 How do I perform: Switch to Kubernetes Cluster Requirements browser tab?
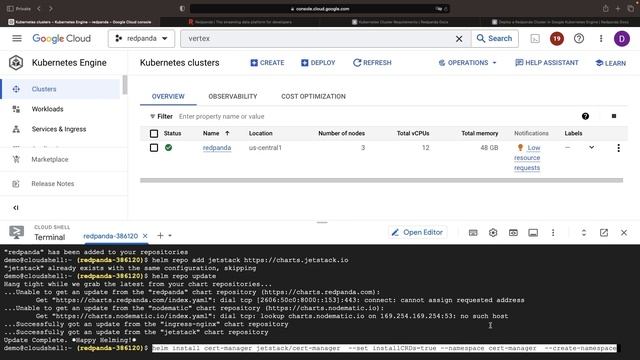point(400,22)
